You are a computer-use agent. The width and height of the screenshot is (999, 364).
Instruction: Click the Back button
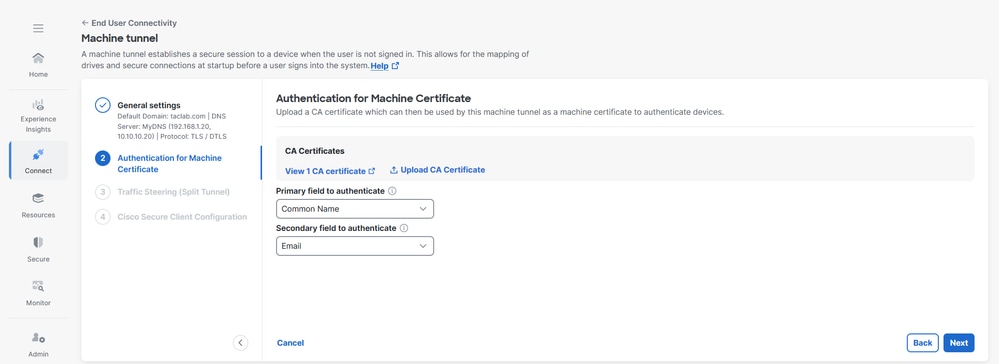[923, 343]
